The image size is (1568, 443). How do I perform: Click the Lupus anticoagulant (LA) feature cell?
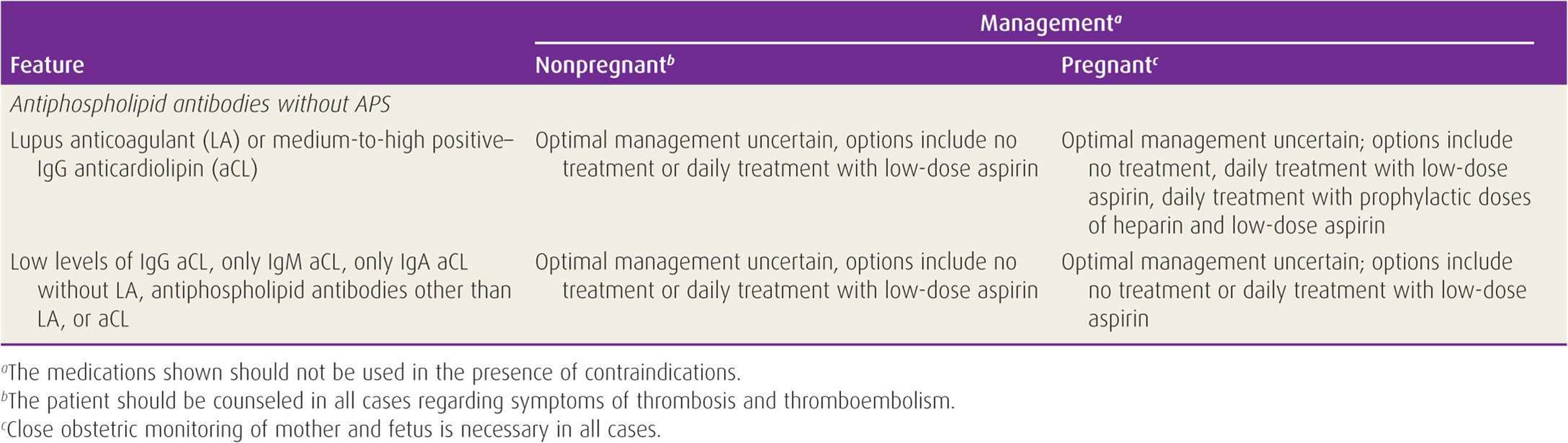[262, 154]
